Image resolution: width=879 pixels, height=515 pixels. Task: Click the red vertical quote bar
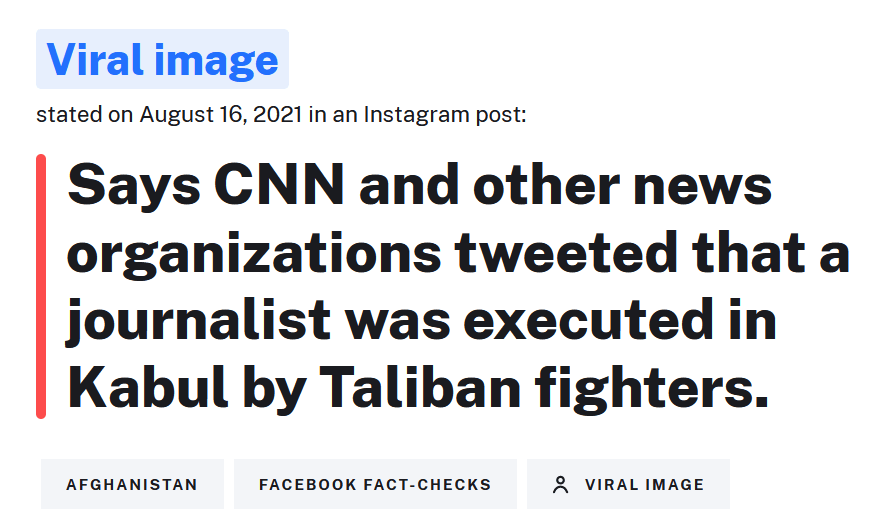tap(41, 286)
